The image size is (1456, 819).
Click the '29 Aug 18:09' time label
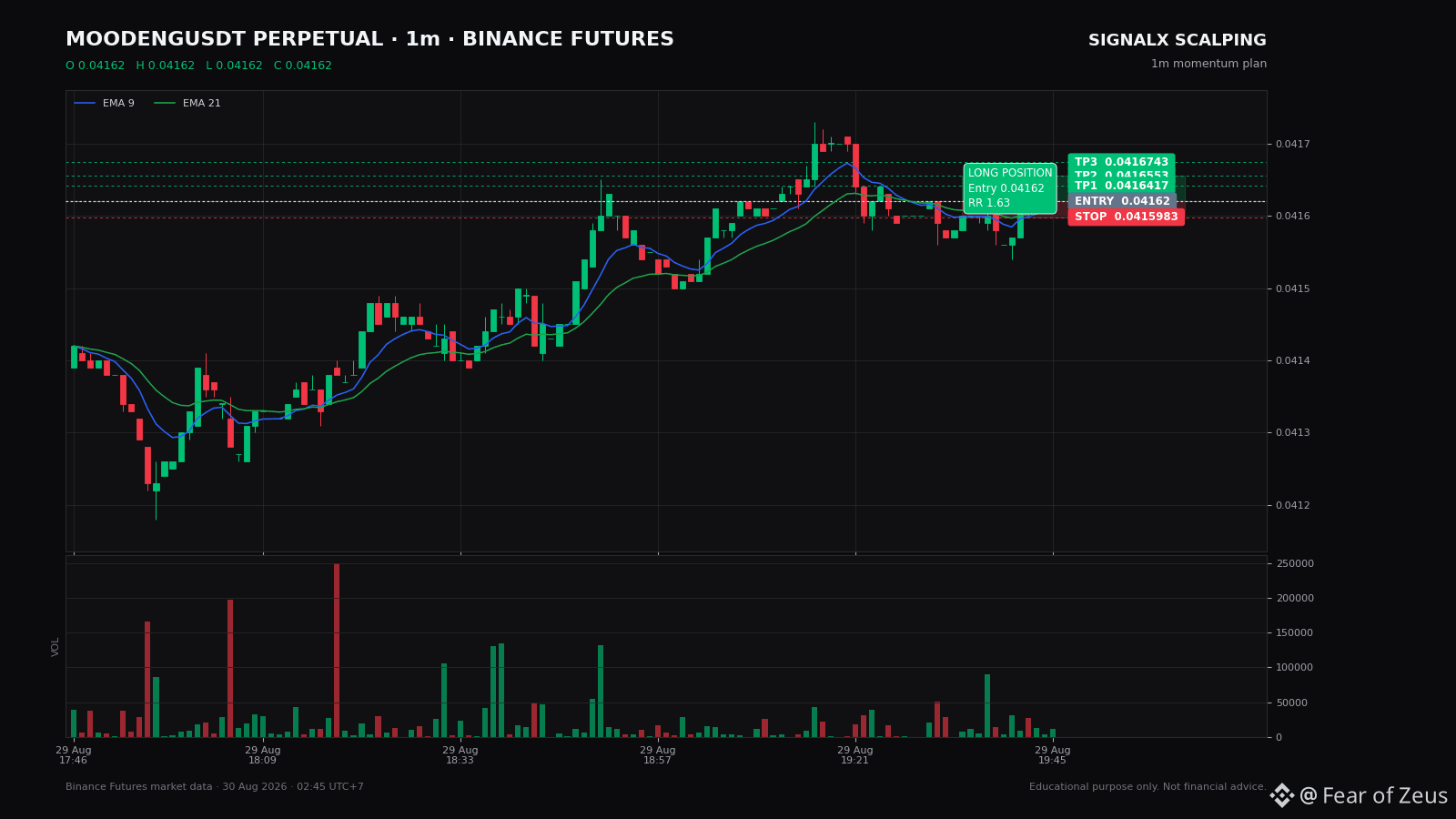coord(263,755)
